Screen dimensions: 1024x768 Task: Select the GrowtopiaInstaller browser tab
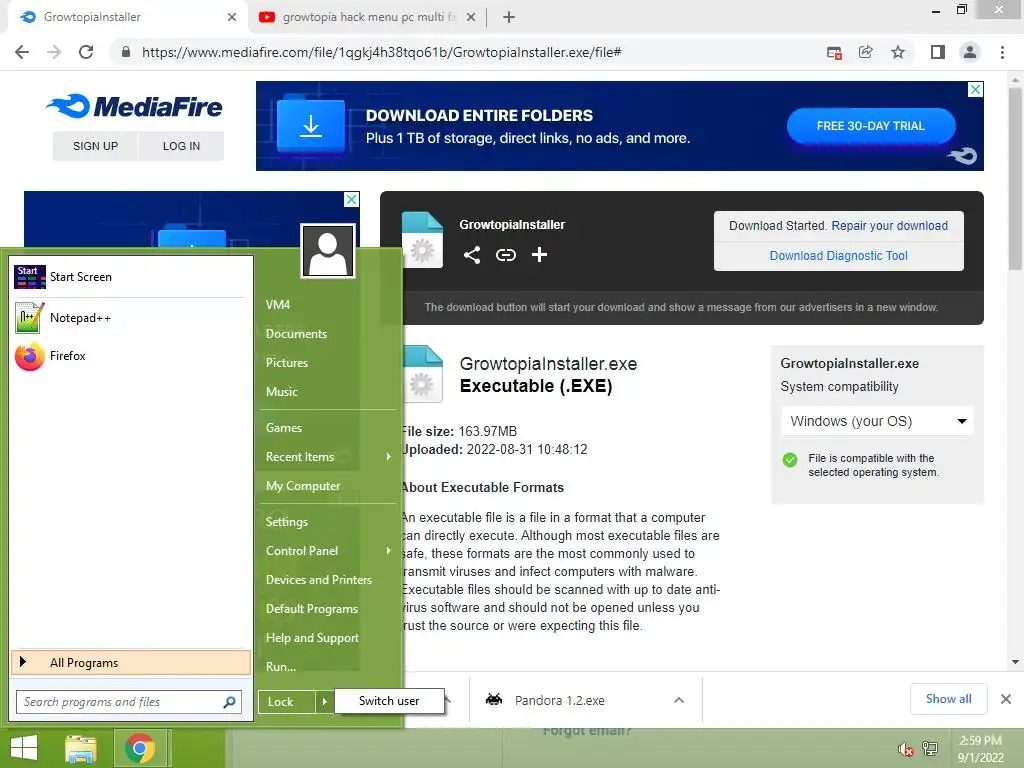point(127,17)
